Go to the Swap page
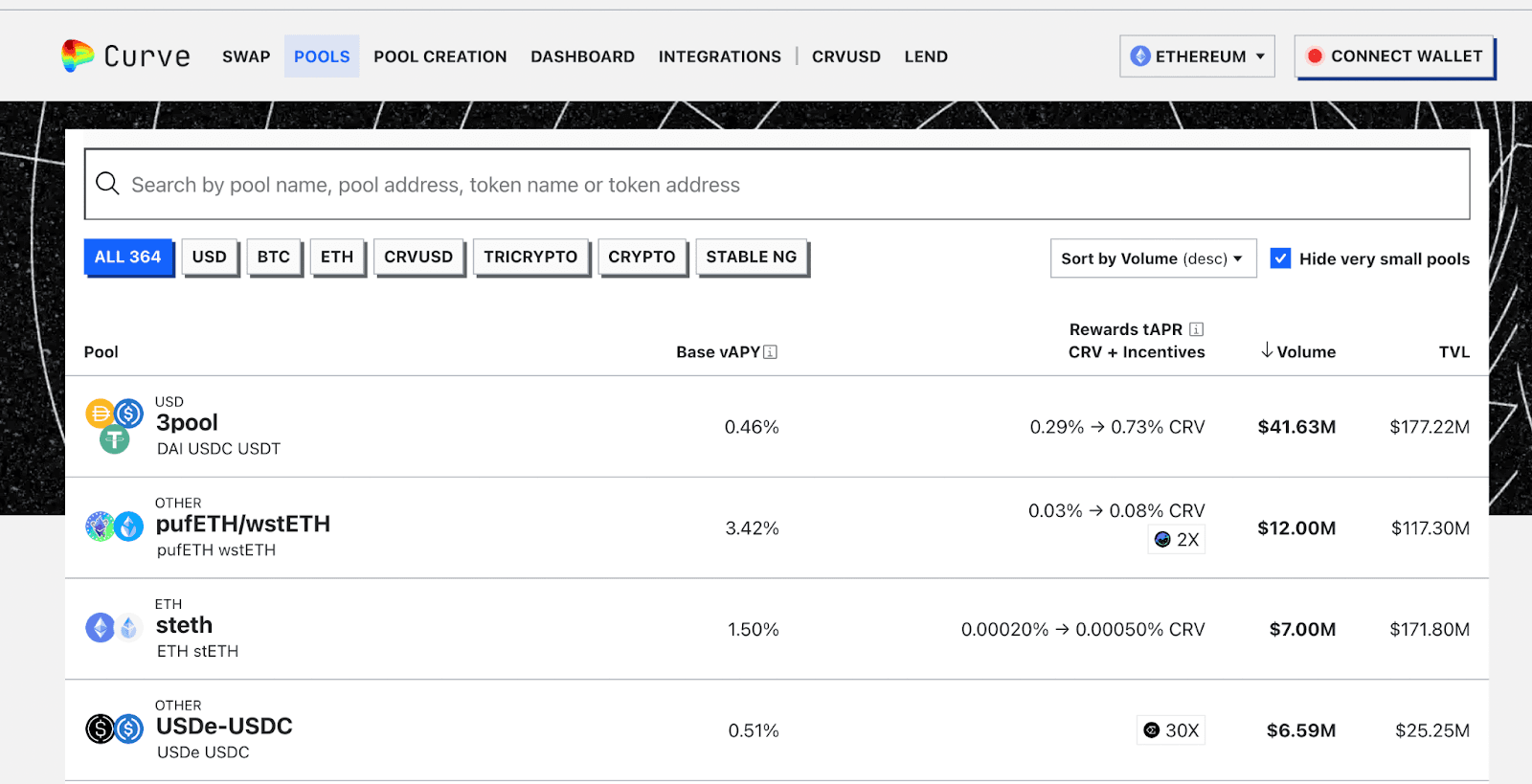 (x=246, y=56)
